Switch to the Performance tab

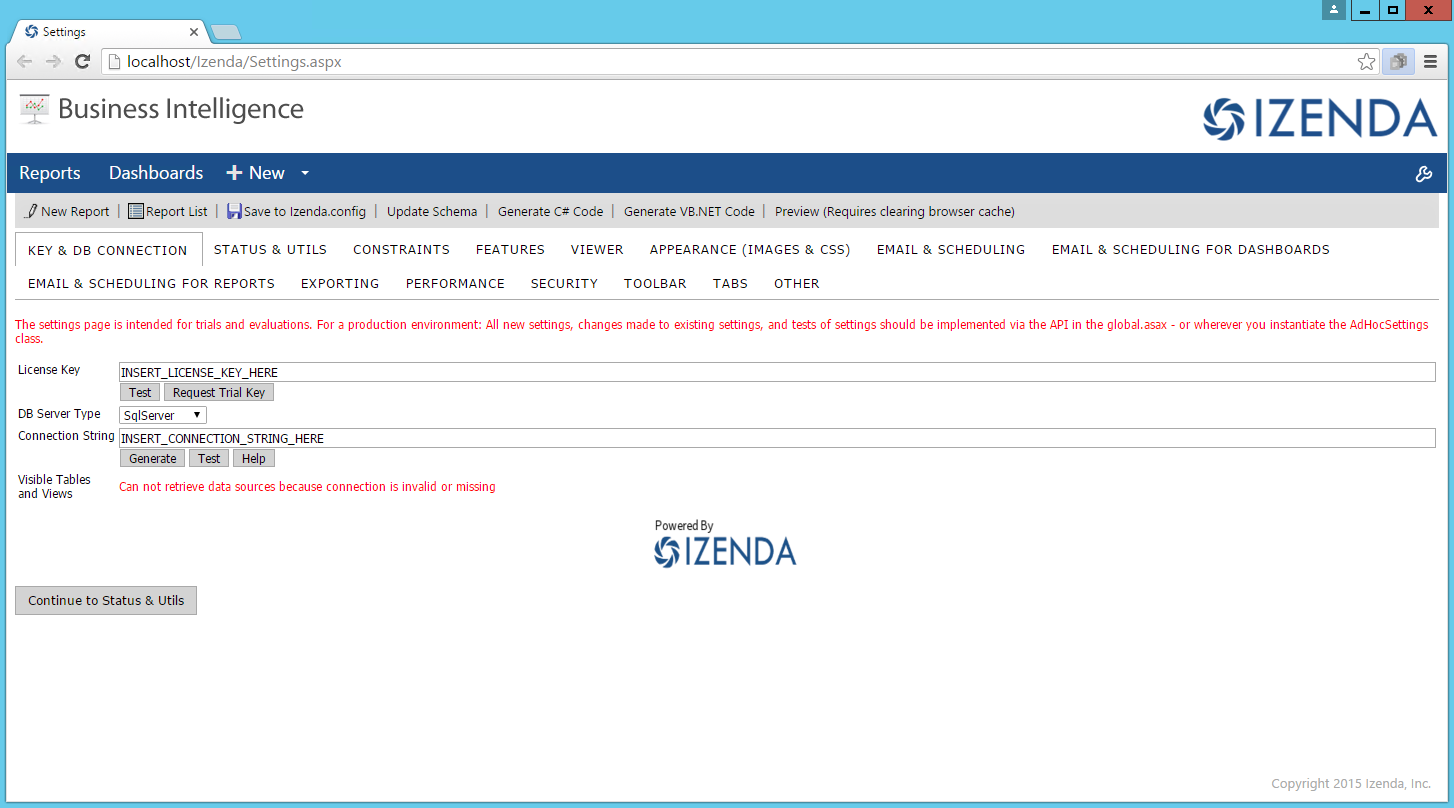tap(455, 284)
